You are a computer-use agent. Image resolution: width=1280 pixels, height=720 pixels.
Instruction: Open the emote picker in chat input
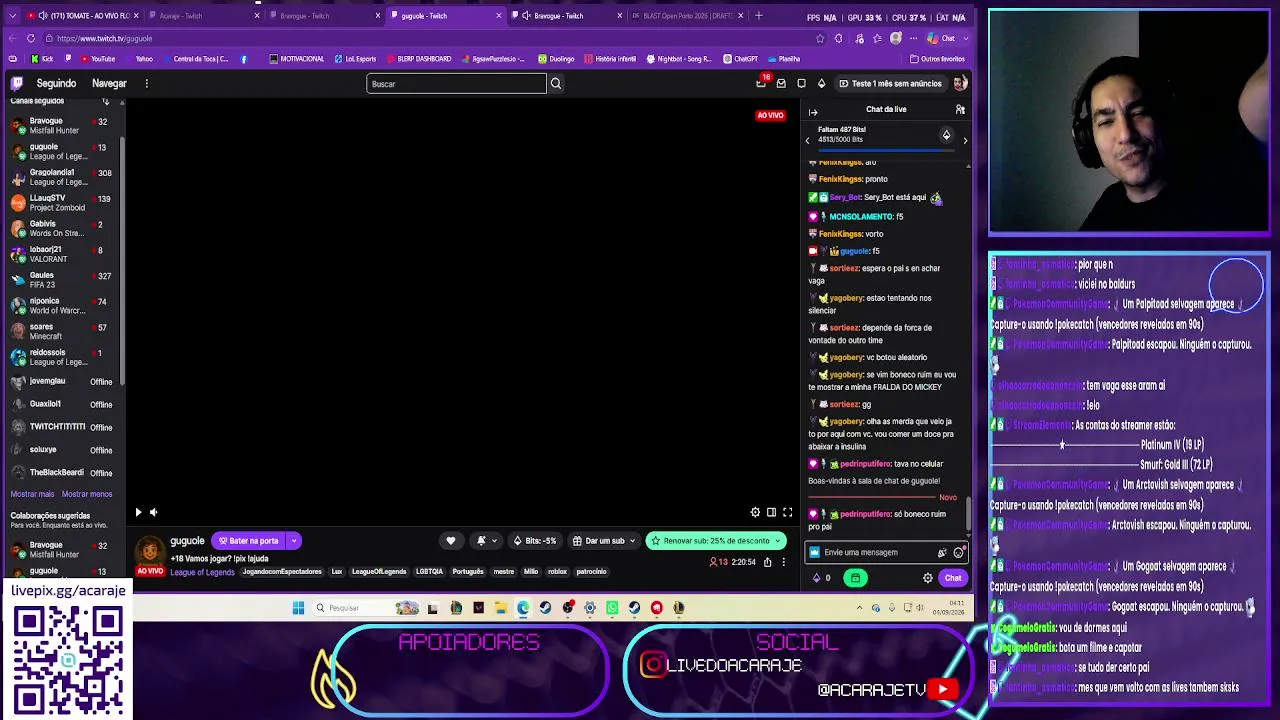point(958,552)
